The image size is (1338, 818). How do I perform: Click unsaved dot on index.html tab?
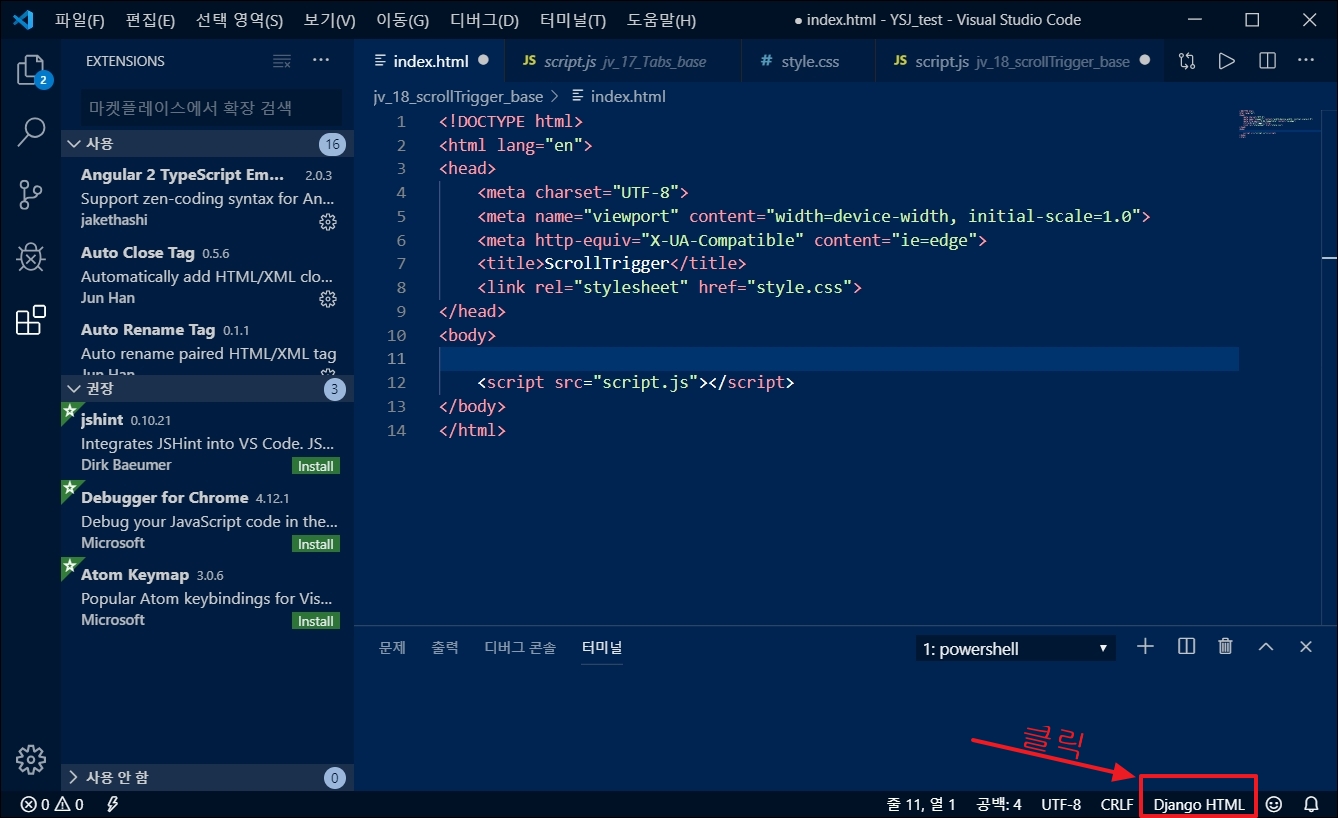point(484,60)
